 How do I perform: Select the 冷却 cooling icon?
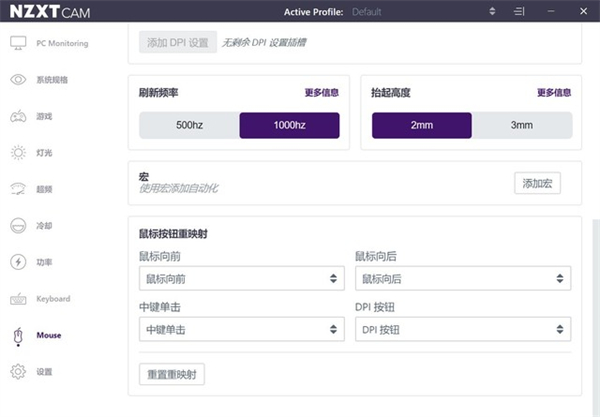tap(18, 225)
